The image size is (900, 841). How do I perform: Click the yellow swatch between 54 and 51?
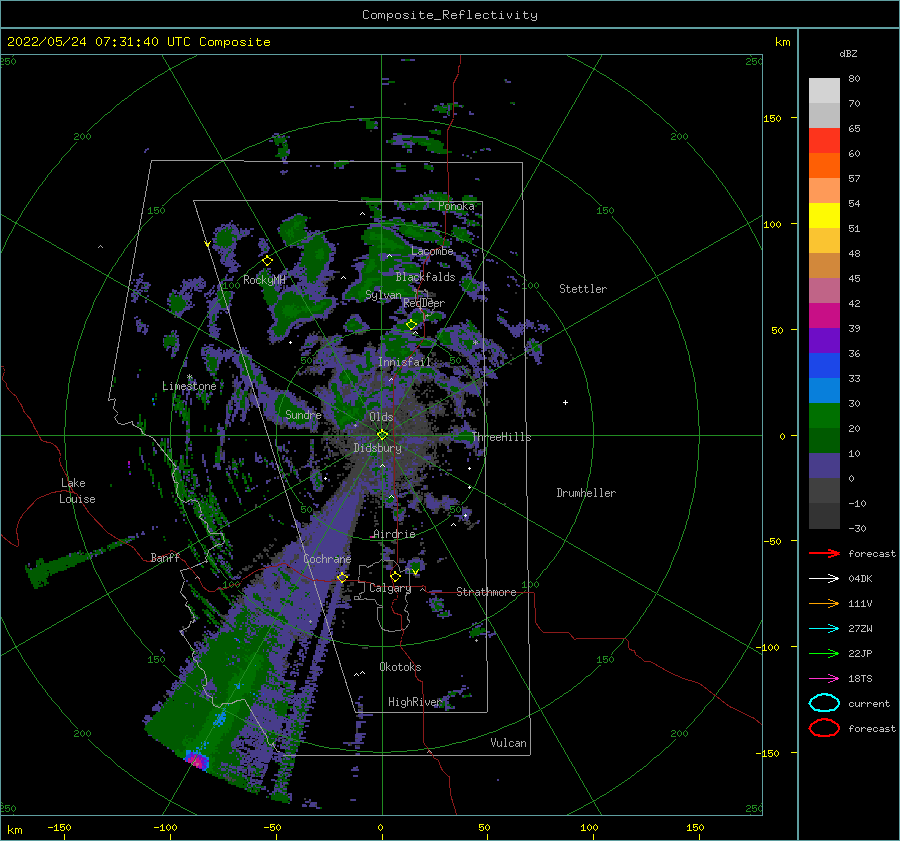[824, 215]
